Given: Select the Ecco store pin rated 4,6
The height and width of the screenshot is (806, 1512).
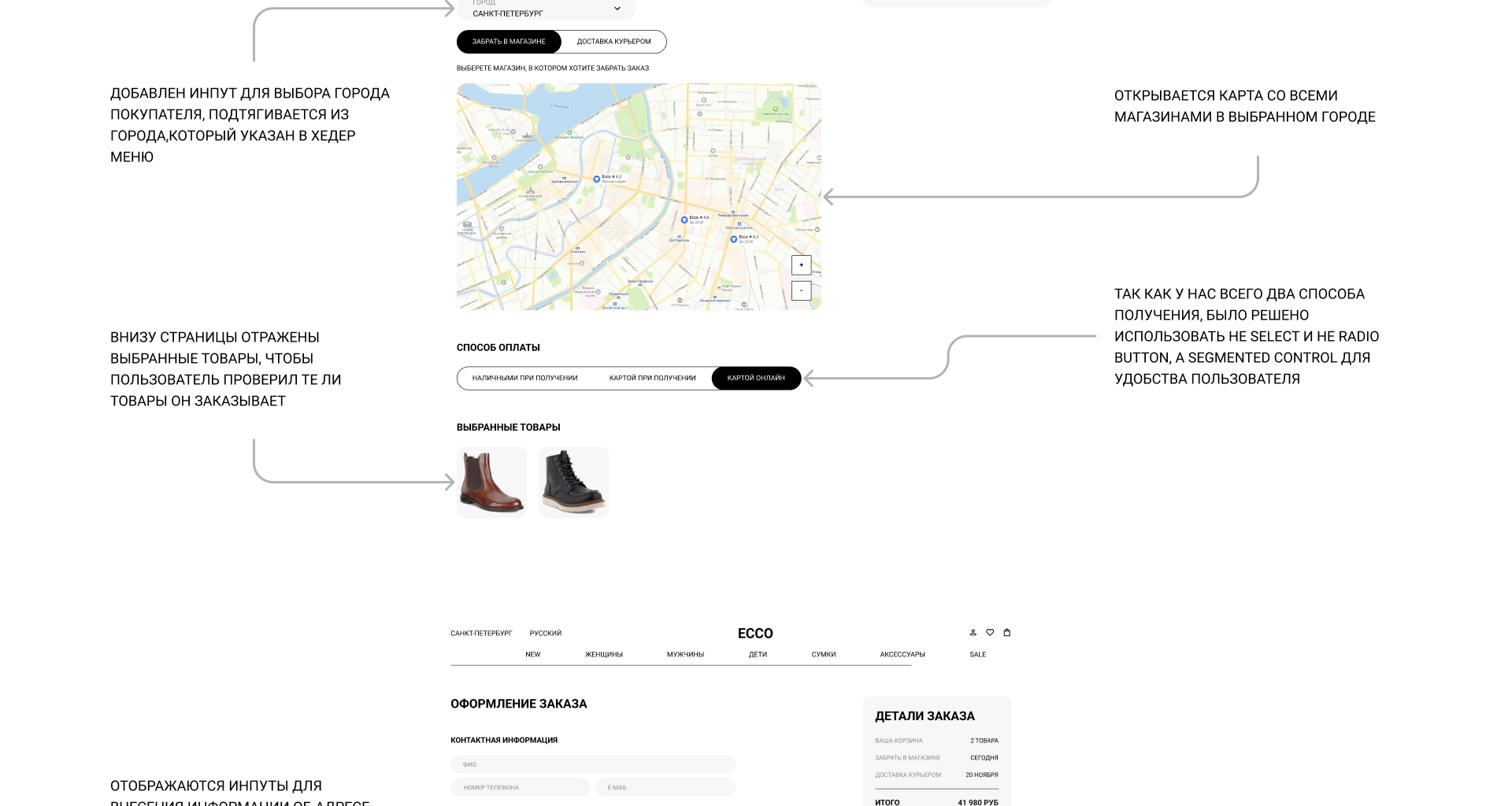Looking at the screenshot, I should [684, 220].
